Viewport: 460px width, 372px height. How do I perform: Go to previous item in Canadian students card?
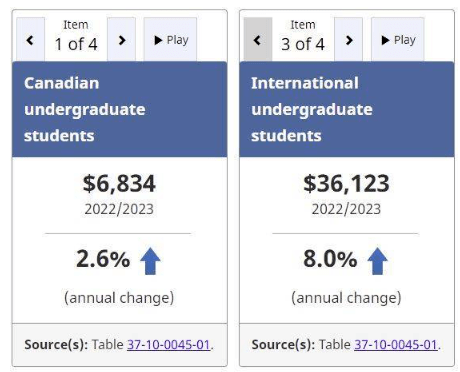(30, 40)
